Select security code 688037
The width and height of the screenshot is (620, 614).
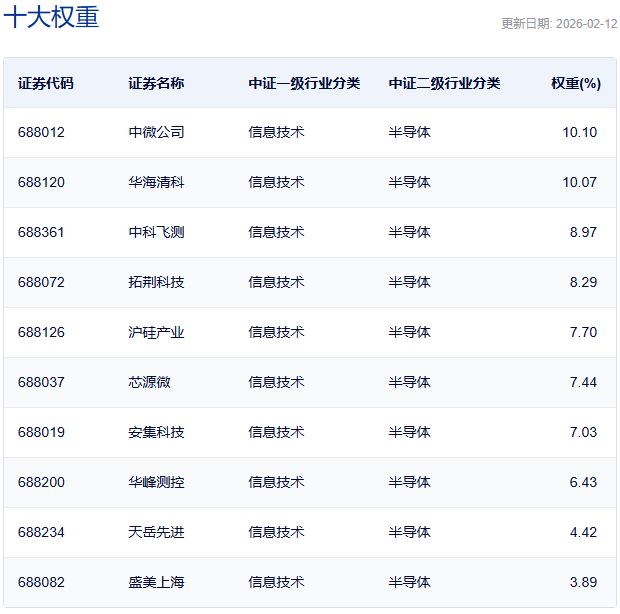pos(41,382)
